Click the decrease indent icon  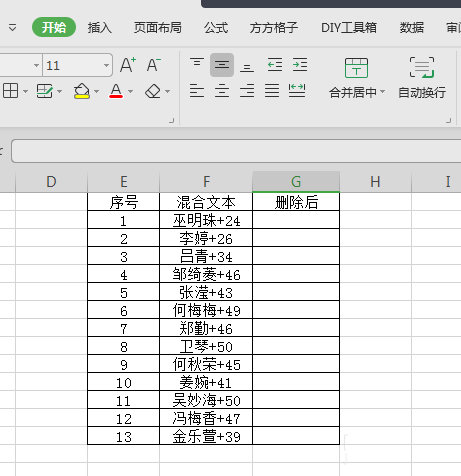click(275, 65)
